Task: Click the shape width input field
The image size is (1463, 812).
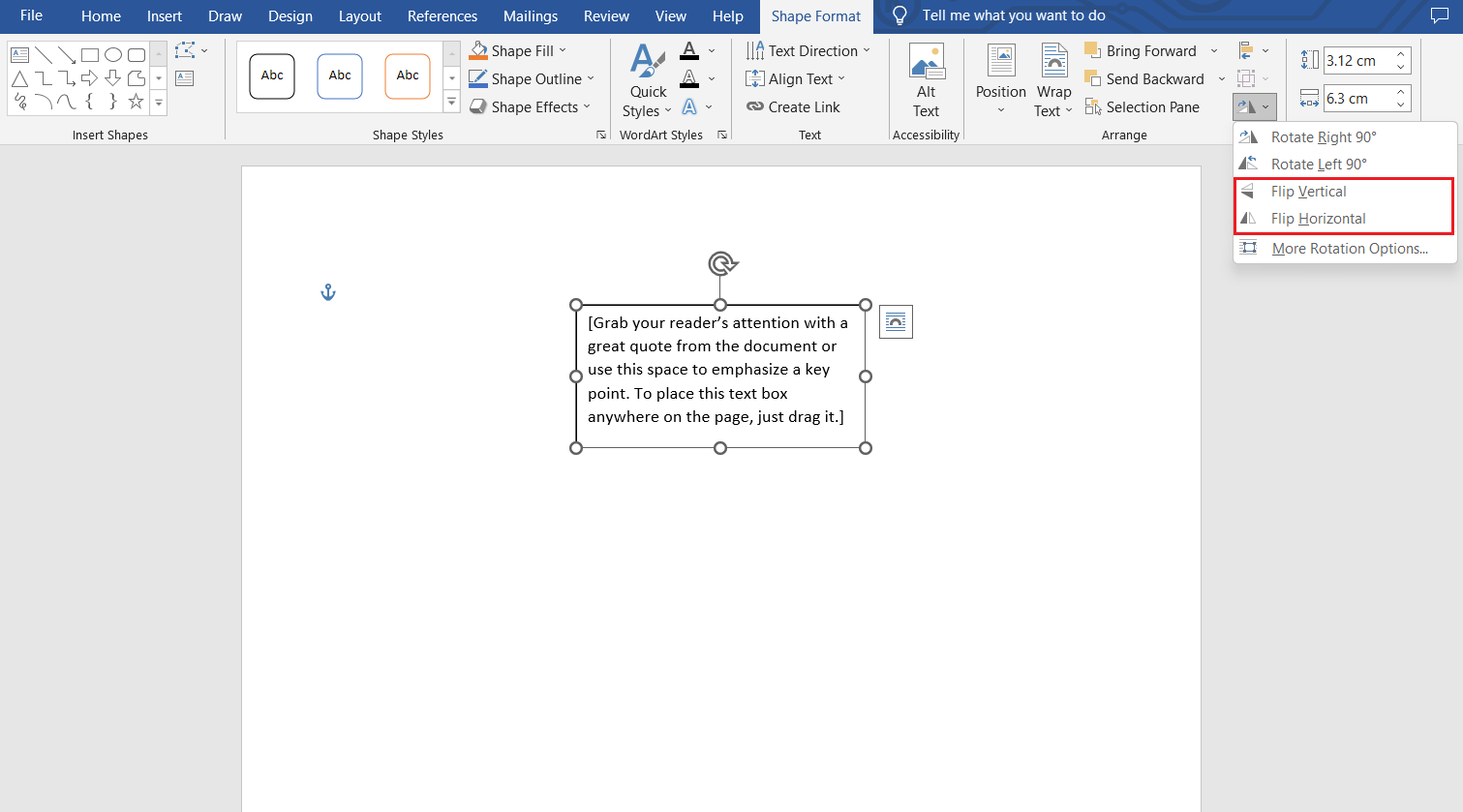Action: 1356,99
